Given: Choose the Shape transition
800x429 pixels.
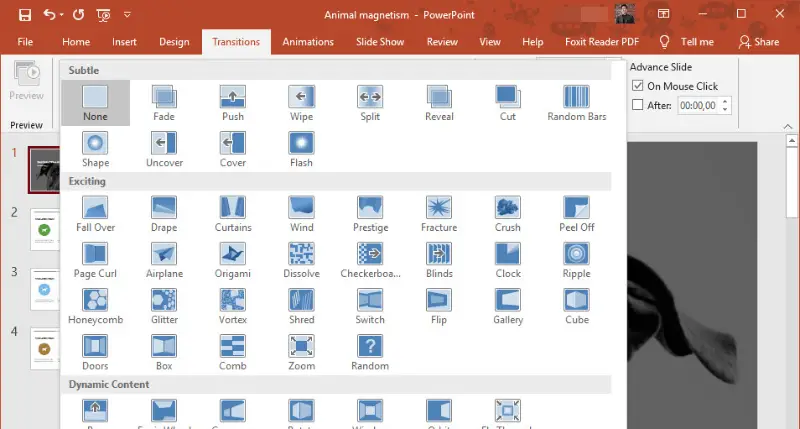Looking at the screenshot, I should click(95, 149).
